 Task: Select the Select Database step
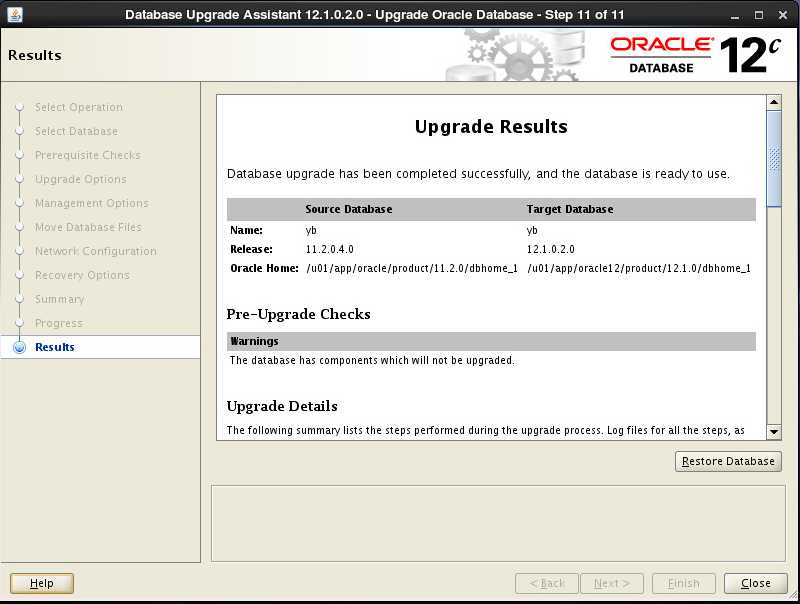[x=76, y=131]
